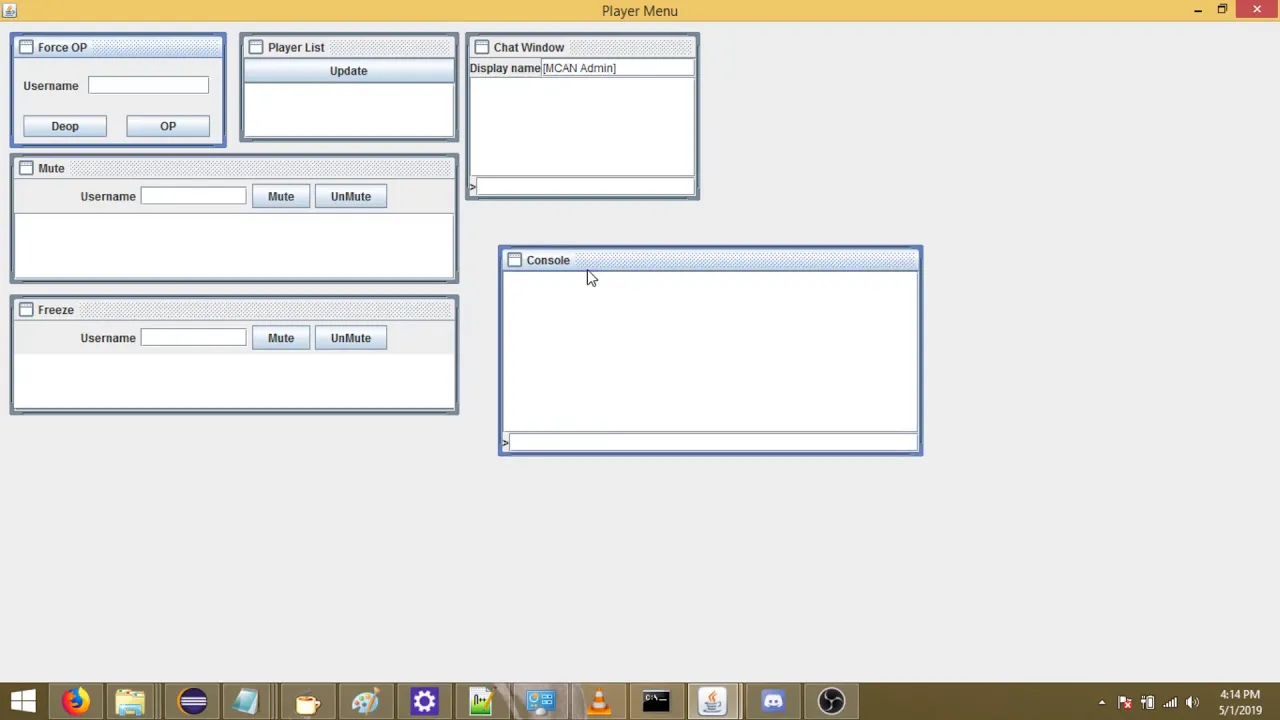Screen dimensions: 1280x720
Task: Open the paint palette app in the taskbar
Action: point(365,701)
